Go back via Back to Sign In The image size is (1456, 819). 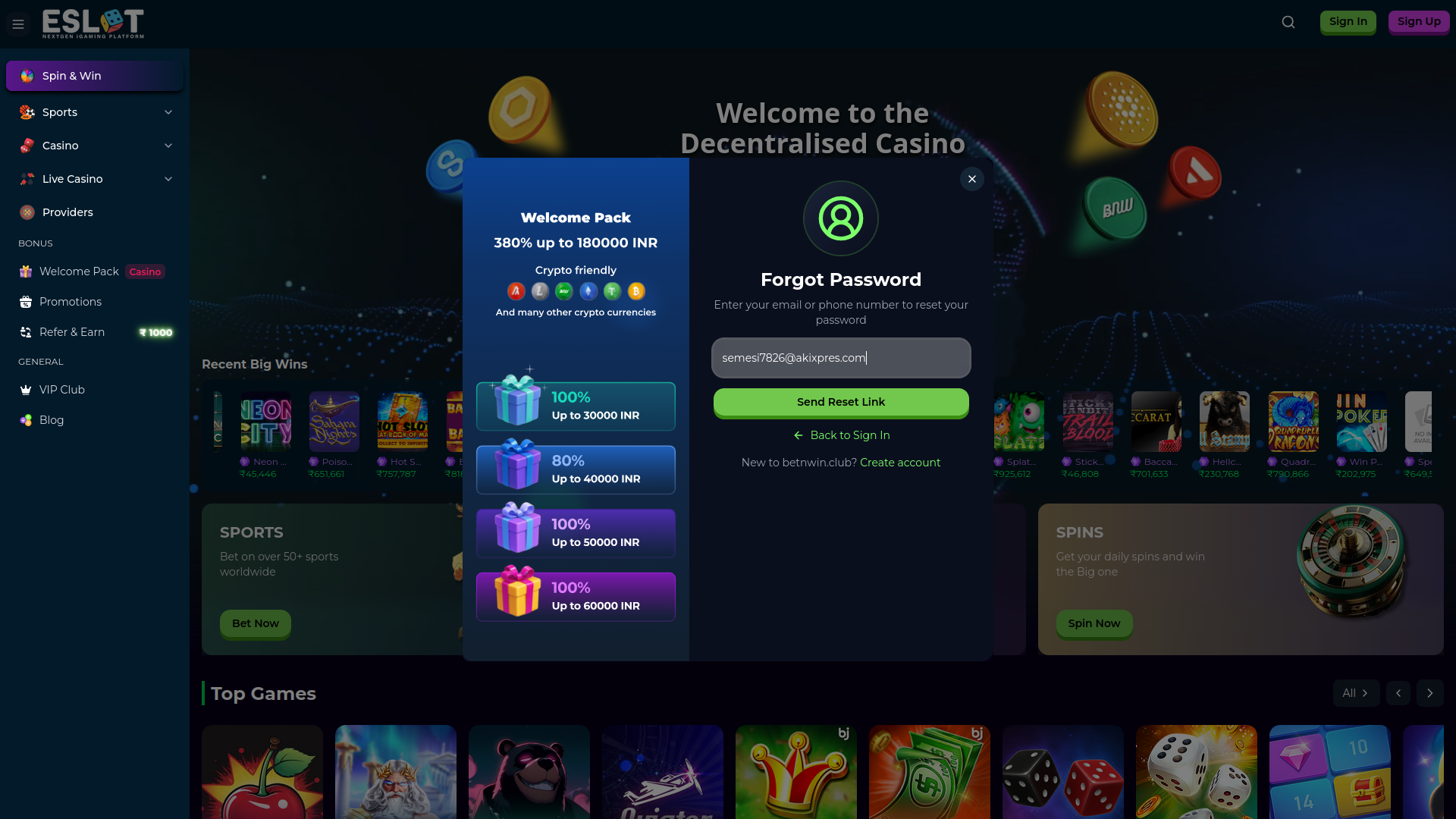point(841,435)
